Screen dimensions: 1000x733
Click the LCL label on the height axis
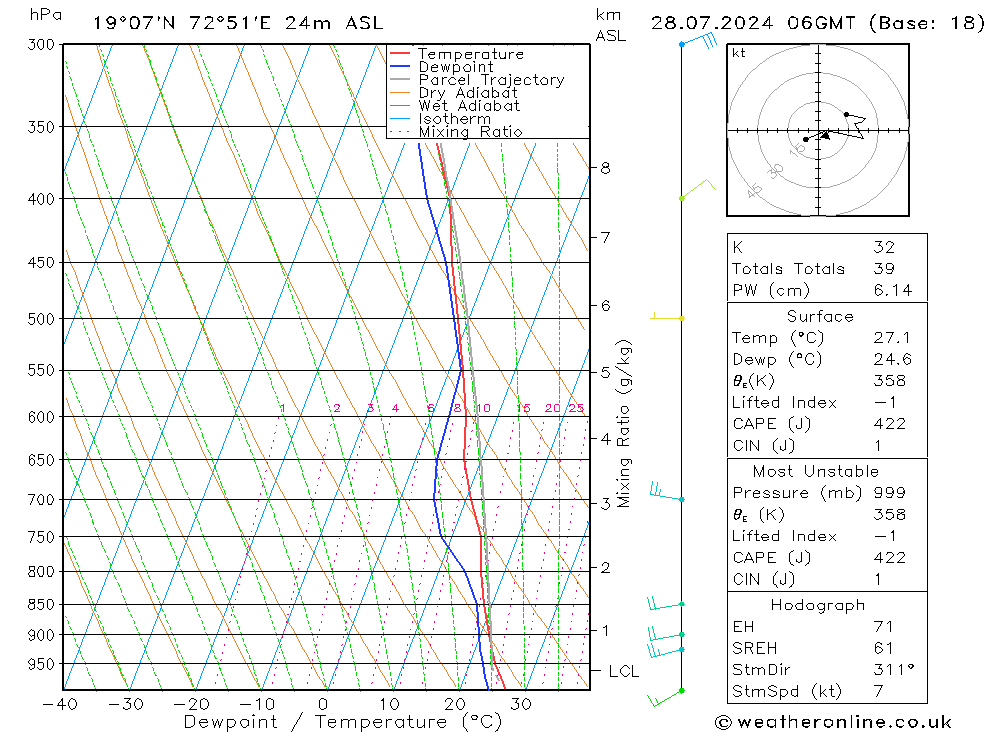coord(624,671)
